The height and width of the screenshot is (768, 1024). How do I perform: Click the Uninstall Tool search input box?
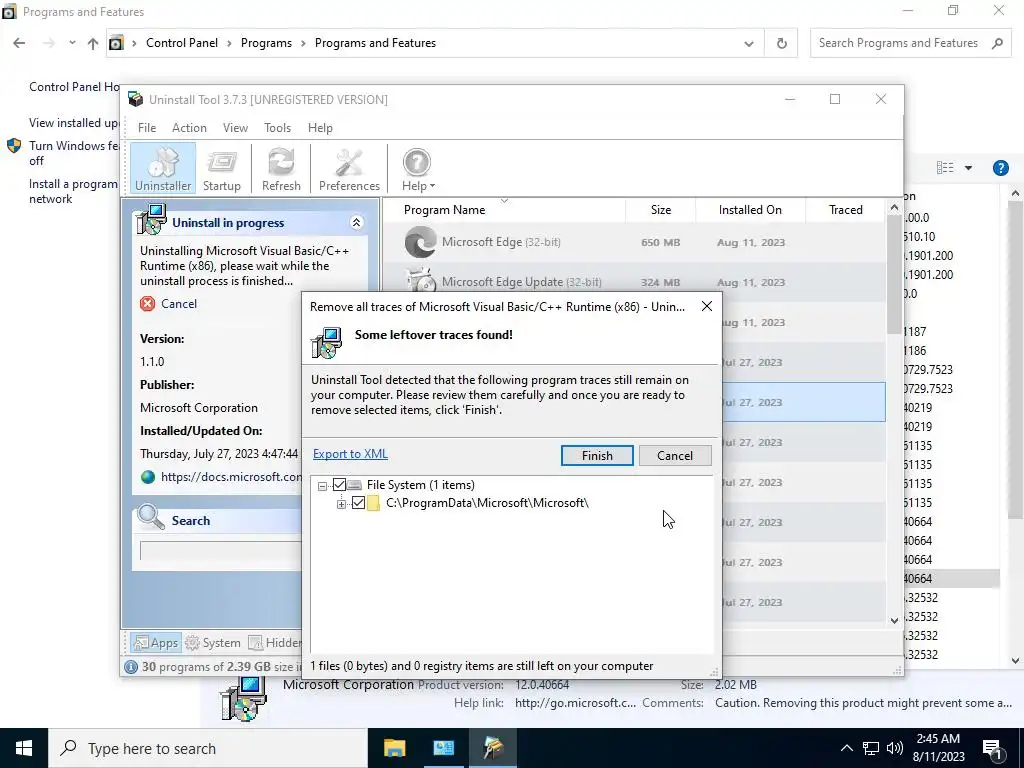(x=221, y=551)
